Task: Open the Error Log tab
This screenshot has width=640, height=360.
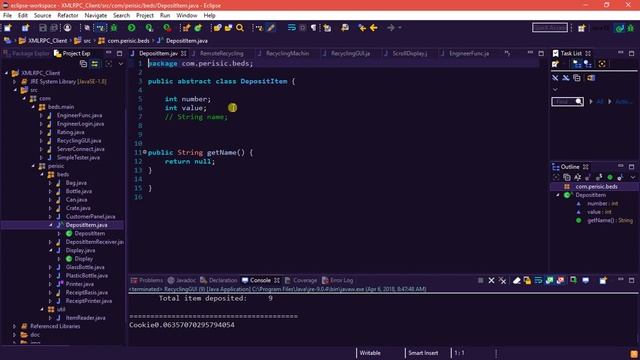Action: pyautogui.click(x=338, y=280)
